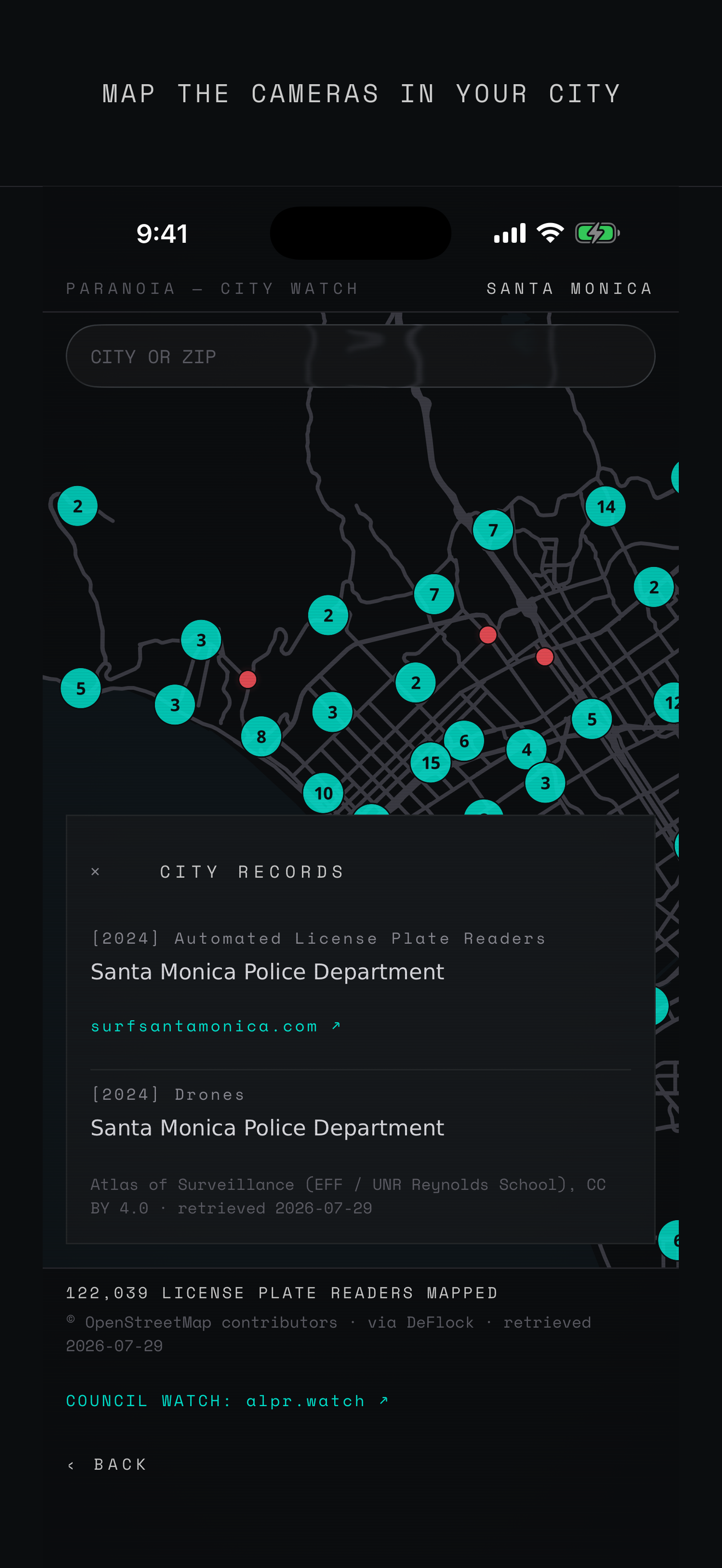This screenshot has height=1568, width=722.
Task: Open the alpr.watch council watch link
Action: pos(226,1401)
